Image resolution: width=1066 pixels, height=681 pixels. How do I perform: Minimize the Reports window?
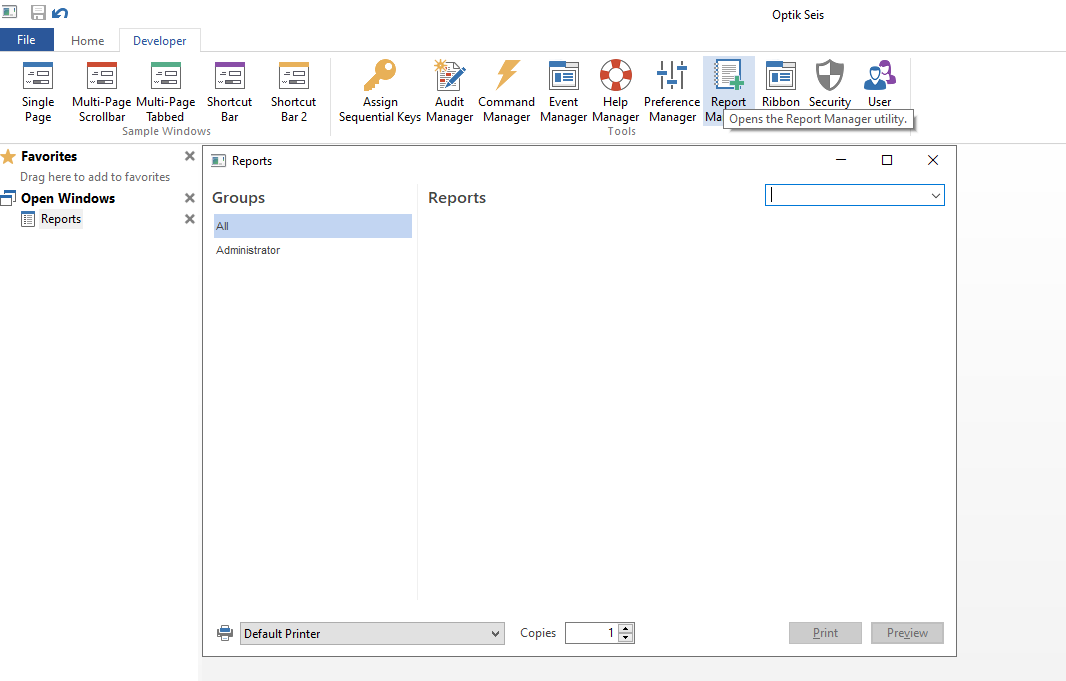tap(841, 160)
